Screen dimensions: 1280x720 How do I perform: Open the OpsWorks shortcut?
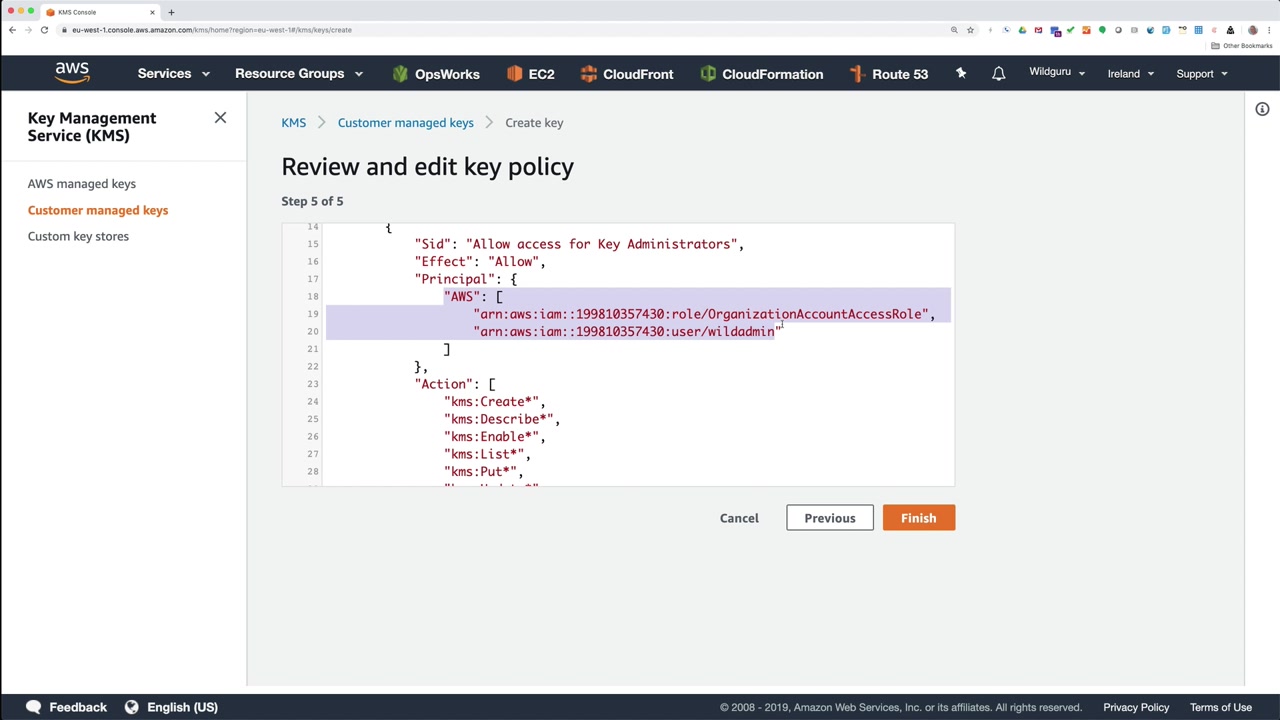point(436,74)
